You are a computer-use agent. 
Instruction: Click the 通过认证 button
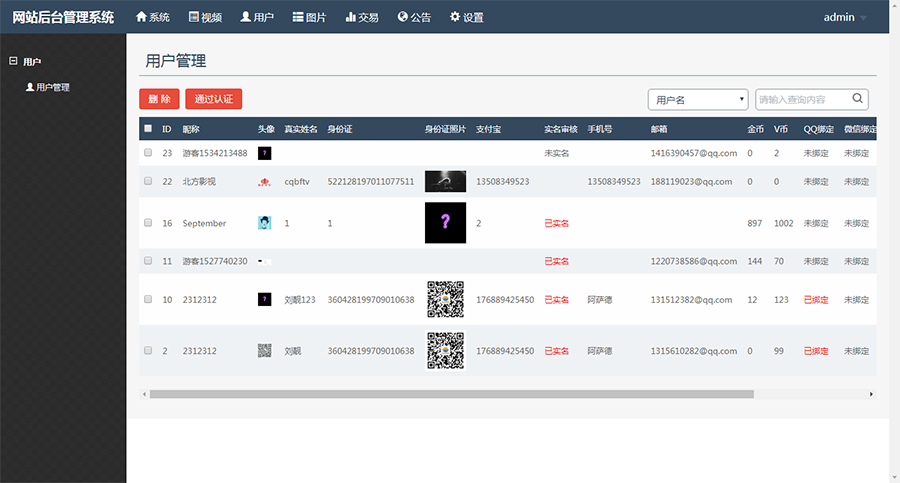(214, 99)
